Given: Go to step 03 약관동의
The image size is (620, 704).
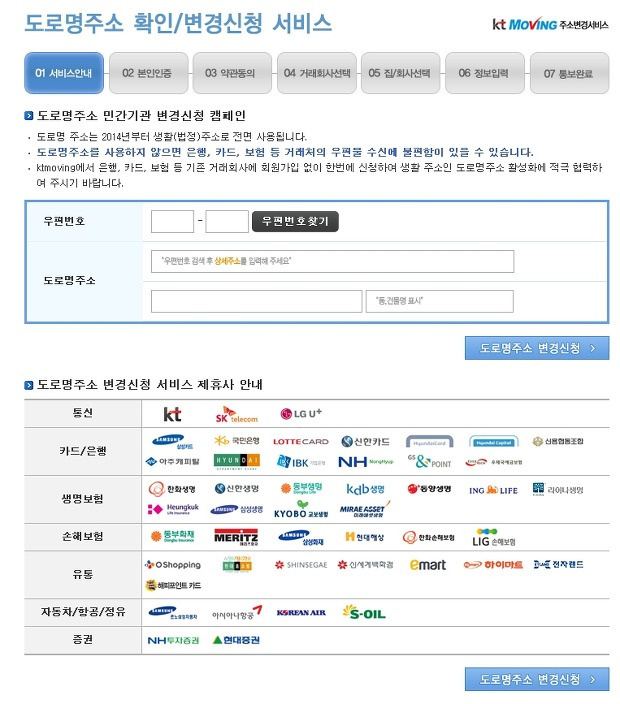Looking at the screenshot, I should coord(232,73).
